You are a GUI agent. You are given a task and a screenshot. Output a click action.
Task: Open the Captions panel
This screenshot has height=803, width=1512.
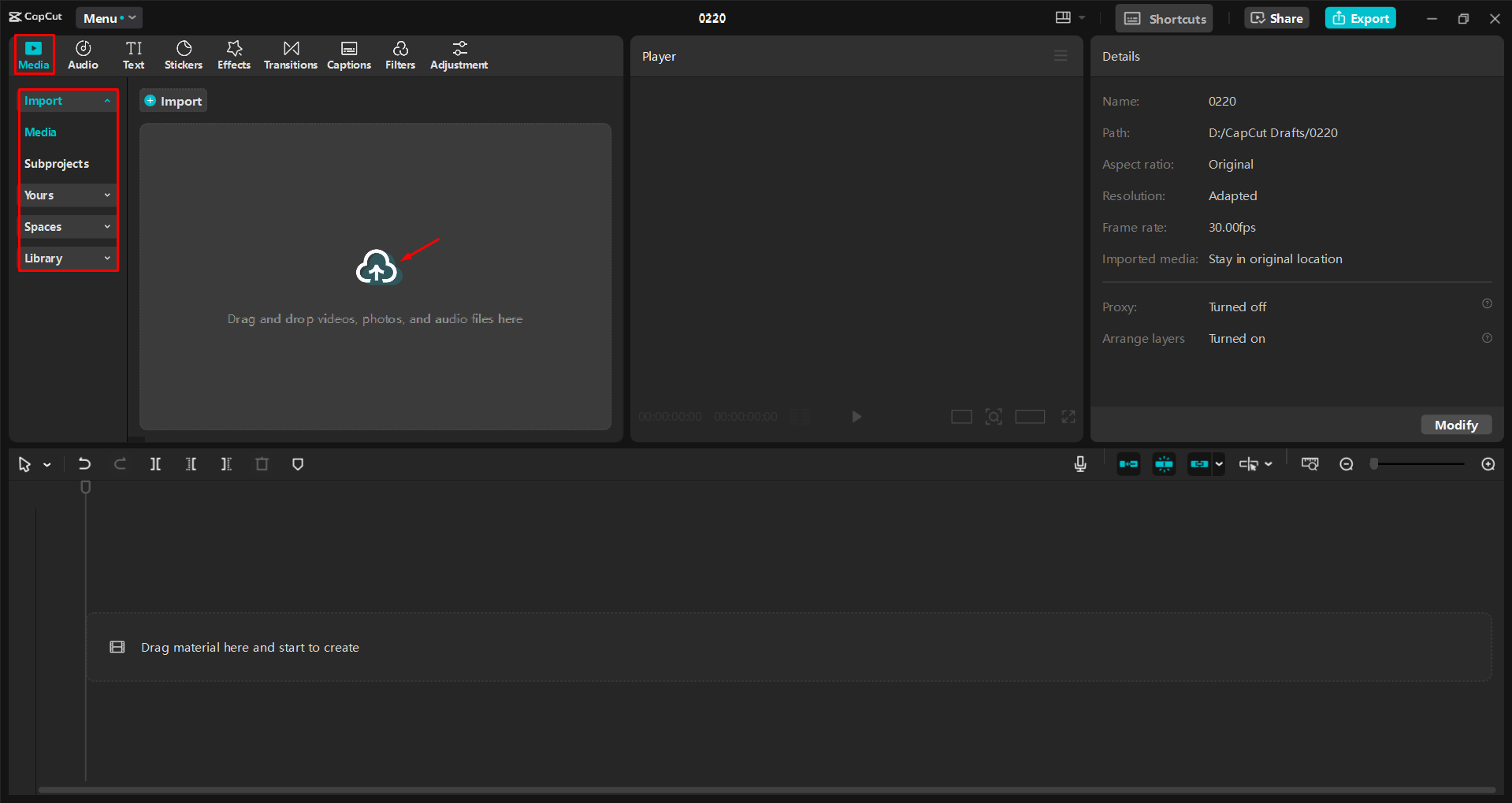348,54
